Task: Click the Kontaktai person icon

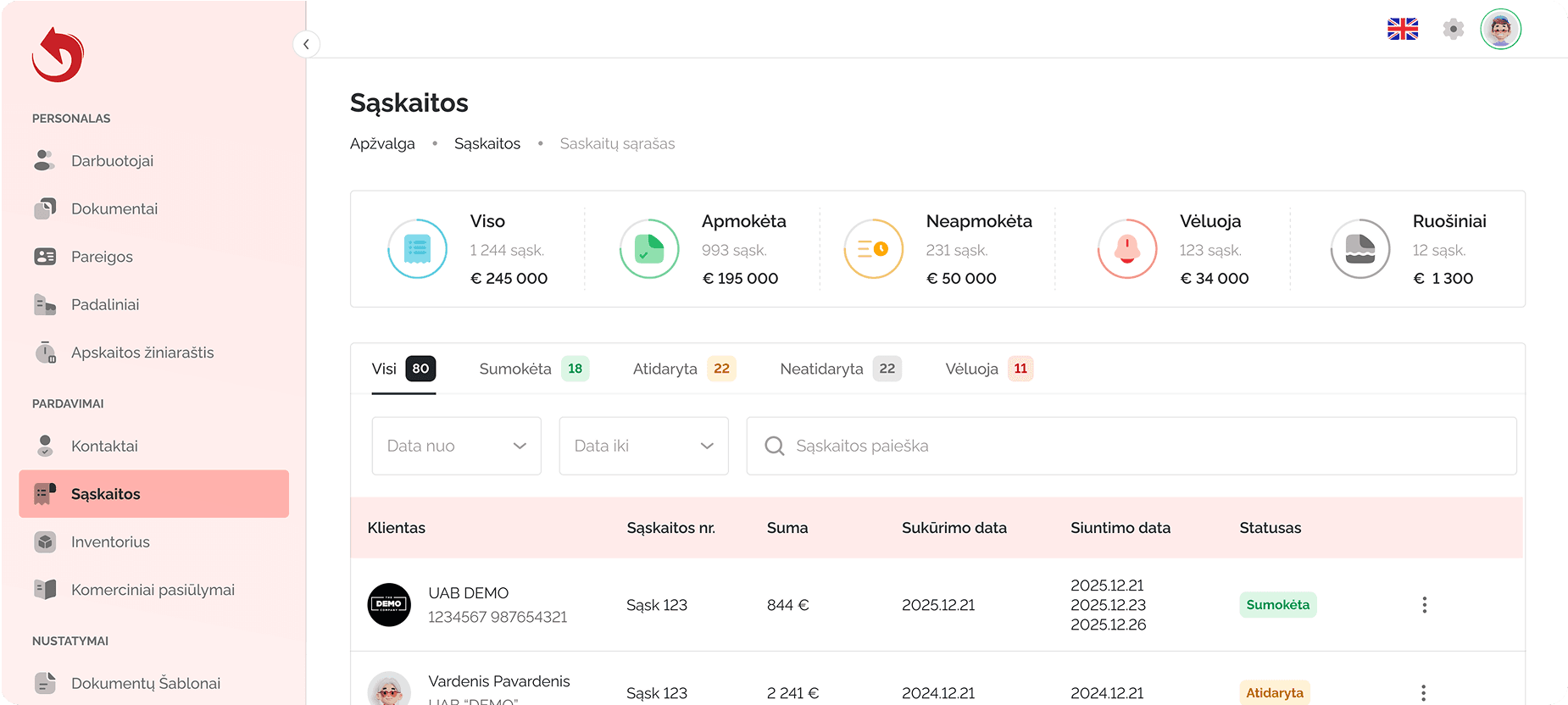Action: pyautogui.click(x=45, y=446)
